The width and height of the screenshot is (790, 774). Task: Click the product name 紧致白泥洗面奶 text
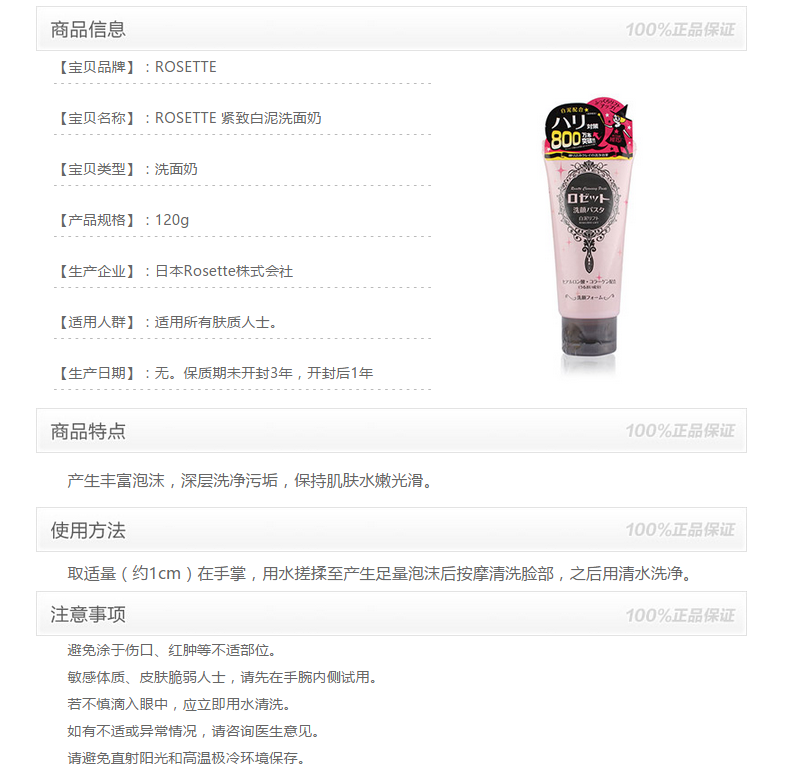click(x=271, y=118)
